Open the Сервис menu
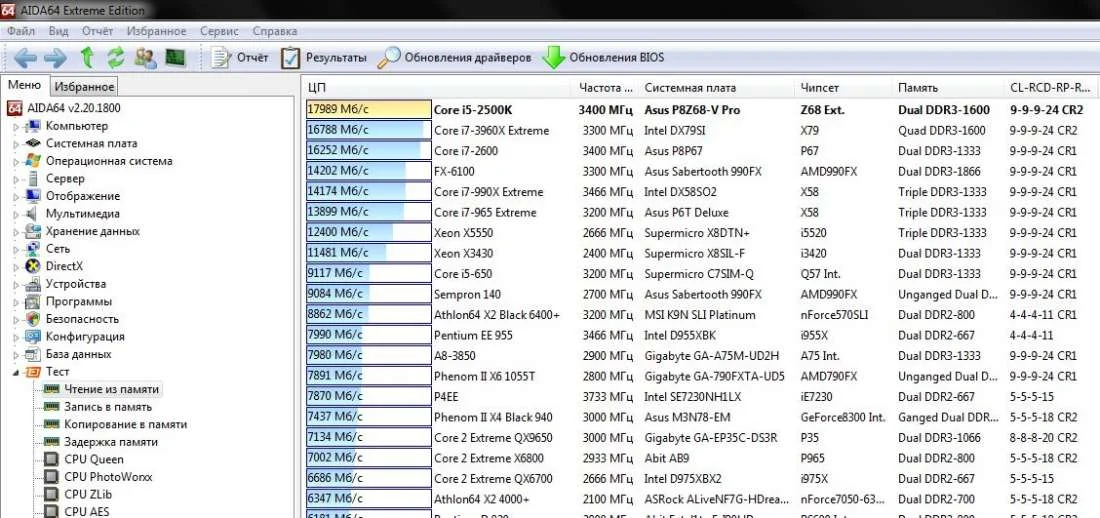Viewport: 1100px width, 518px height. (219, 32)
